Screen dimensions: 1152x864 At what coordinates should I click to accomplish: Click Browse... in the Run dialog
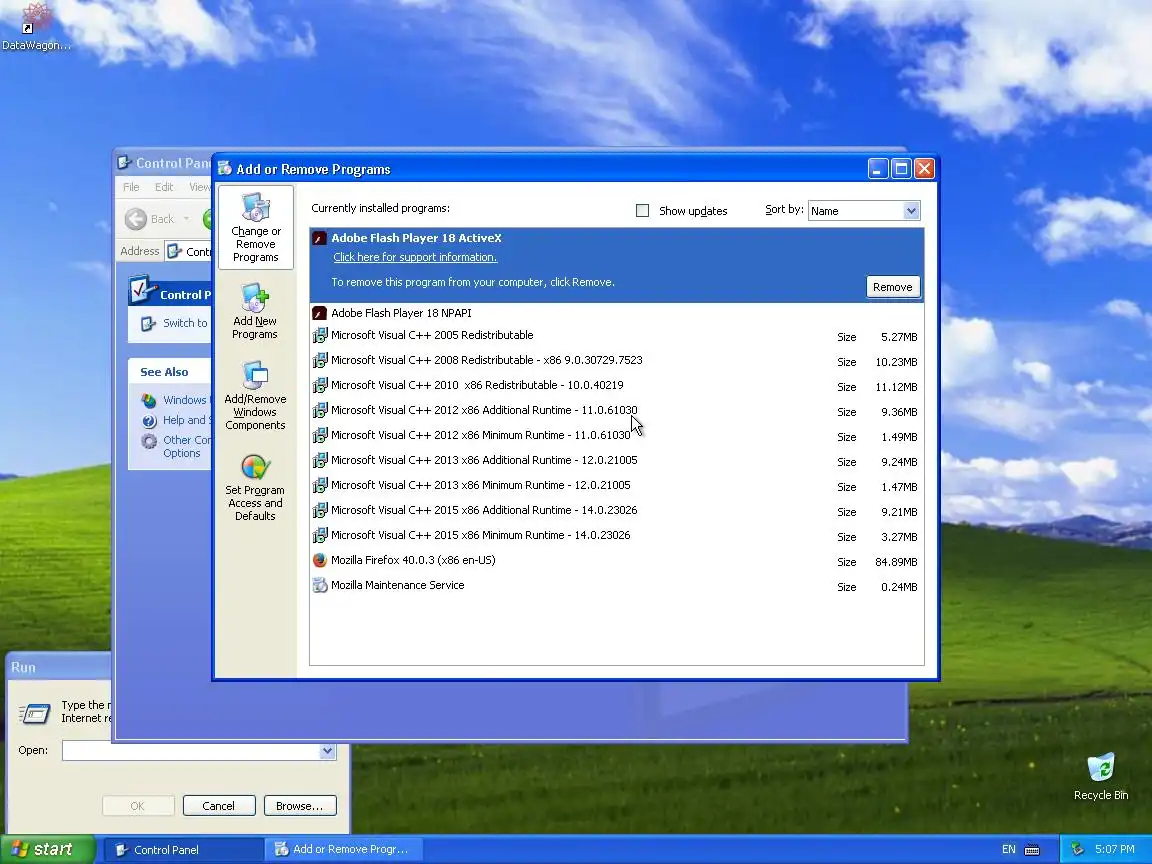click(x=299, y=806)
